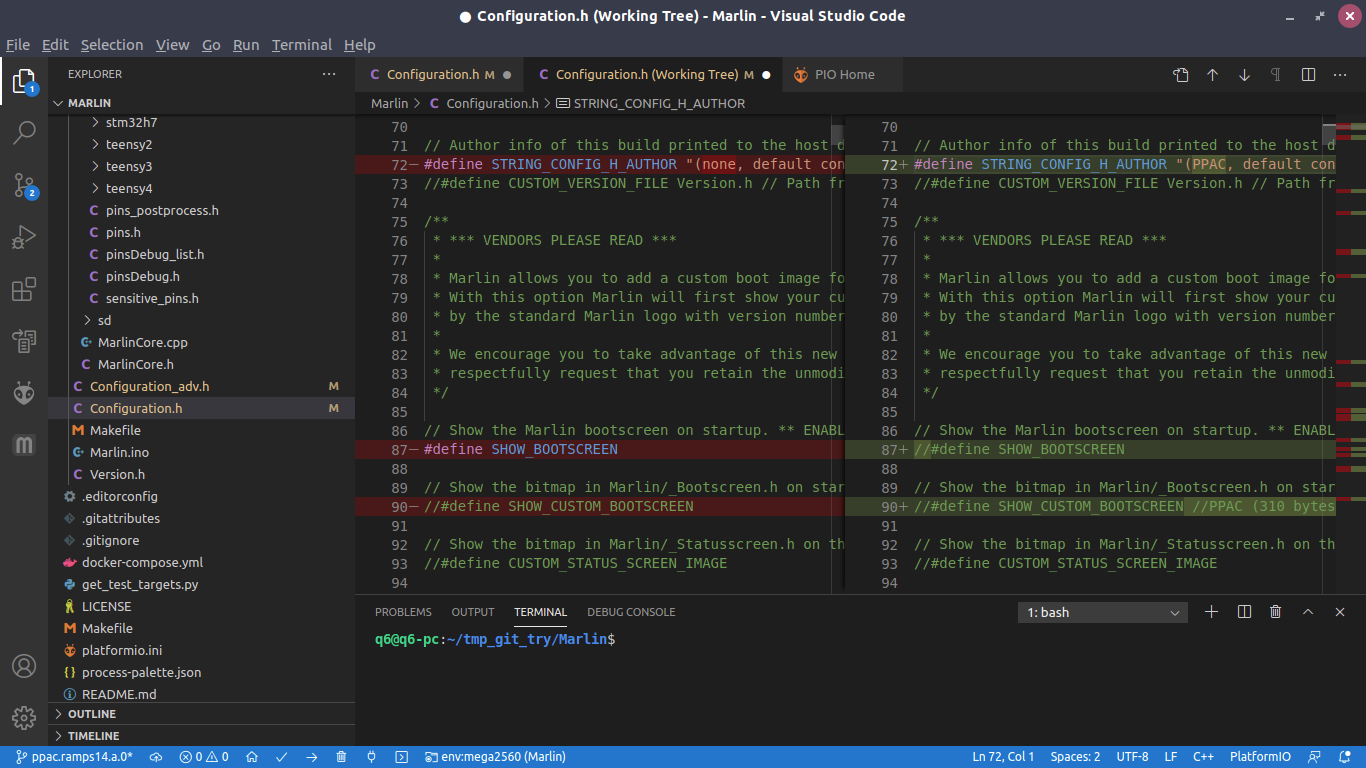Click errors and warnings count in status bar
The height and width of the screenshot is (768, 1366).
tap(204, 757)
